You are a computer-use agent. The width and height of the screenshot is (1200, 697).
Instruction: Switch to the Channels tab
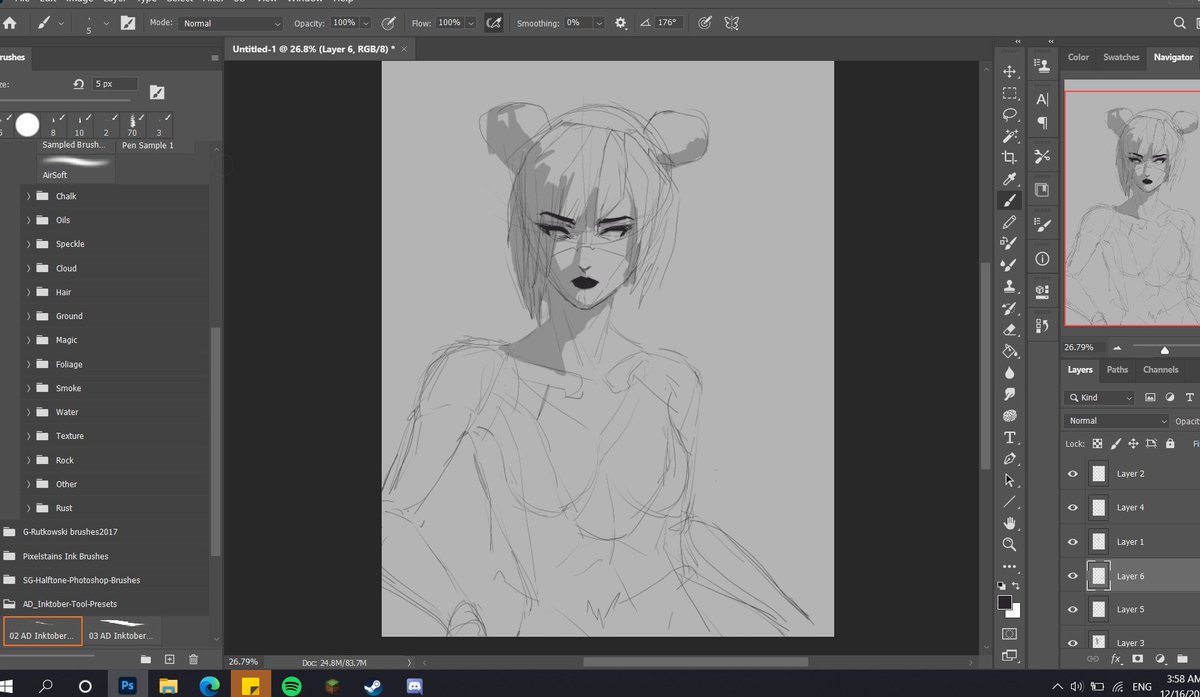tap(1160, 370)
